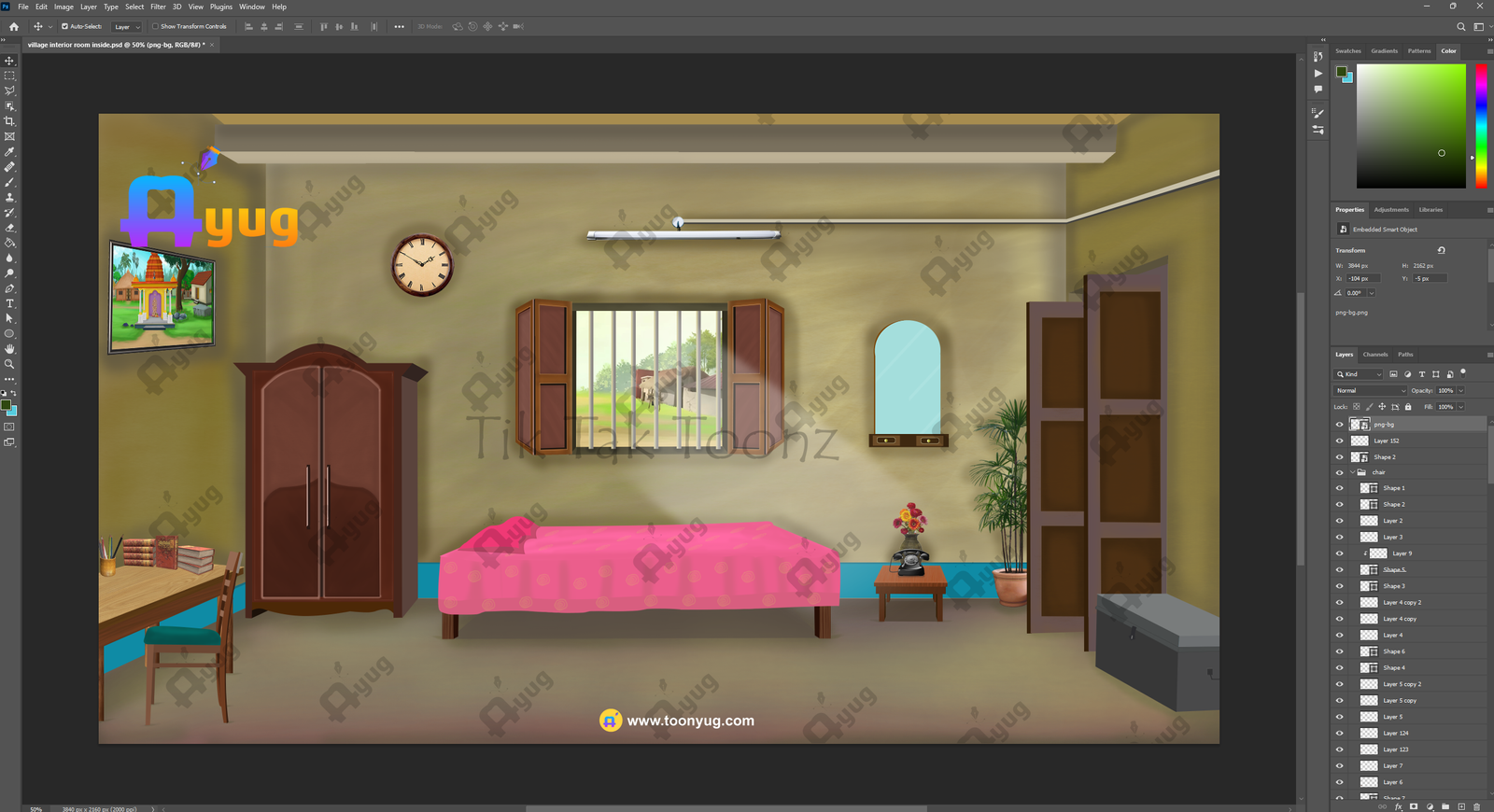Pick the Eyedropper tool
The image size is (1494, 812).
coord(9,152)
